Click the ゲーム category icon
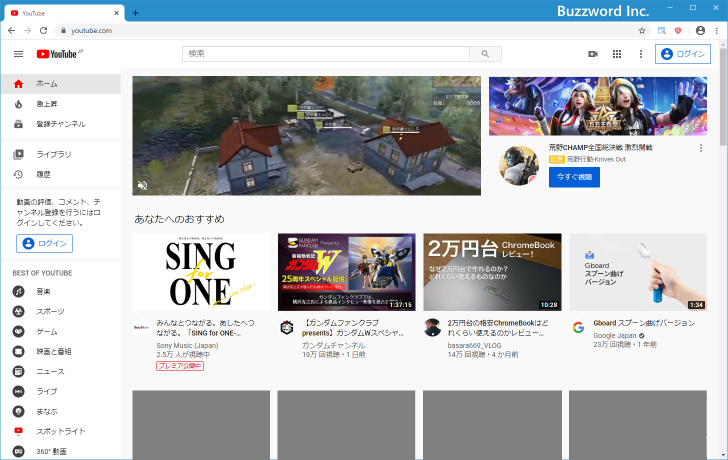The width and height of the screenshot is (728, 460). pyautogui.click(x=19, y=331)
